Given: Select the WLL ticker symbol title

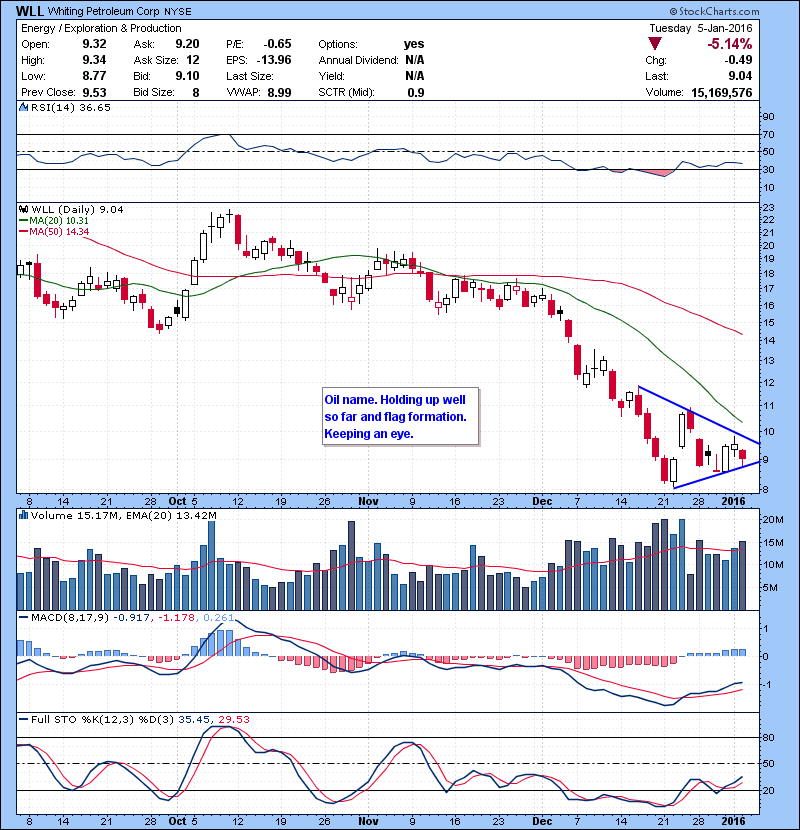Looking at the screenshot, I should coord(30,11).
